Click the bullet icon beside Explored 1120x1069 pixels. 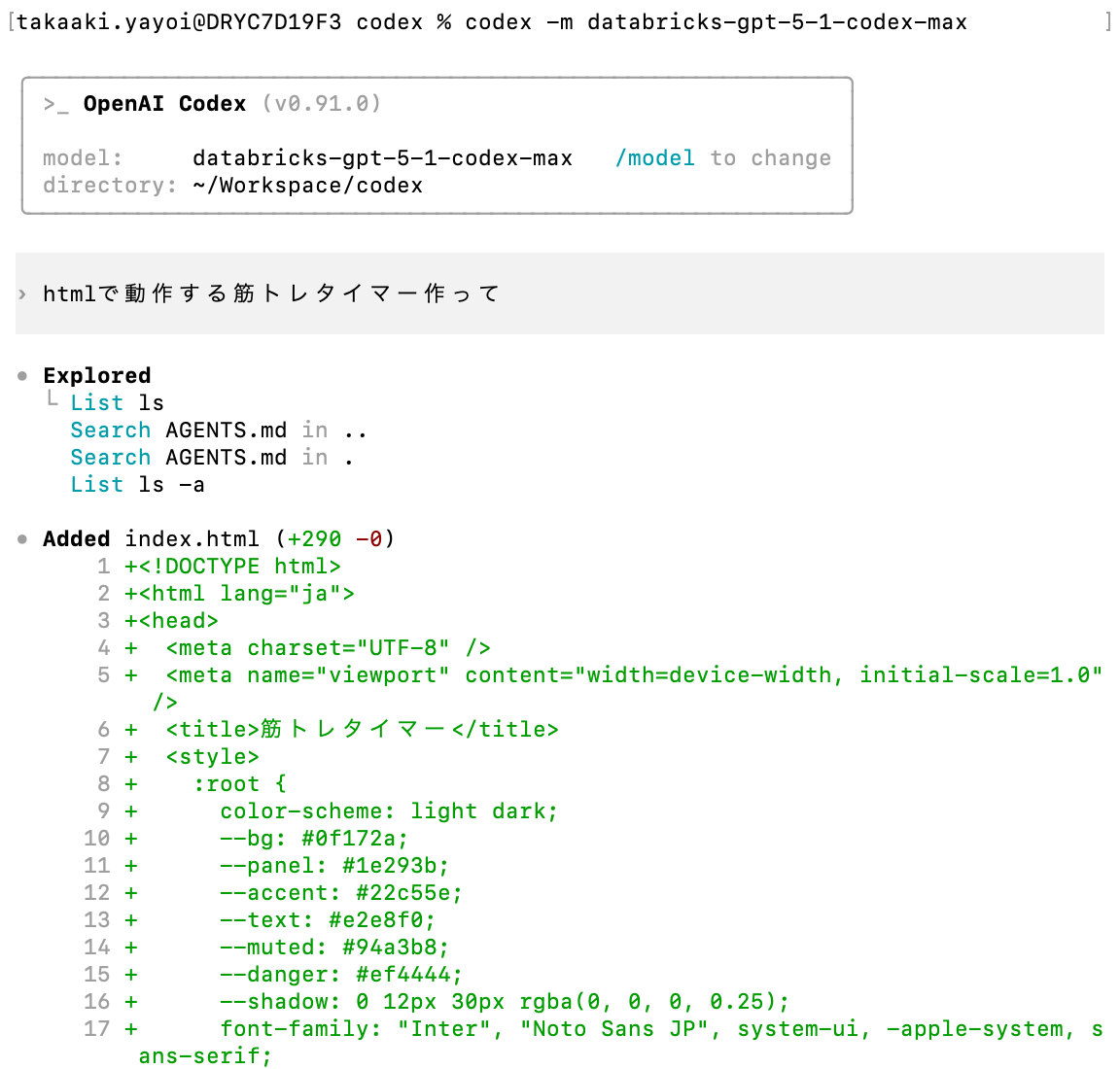(21, 376)
